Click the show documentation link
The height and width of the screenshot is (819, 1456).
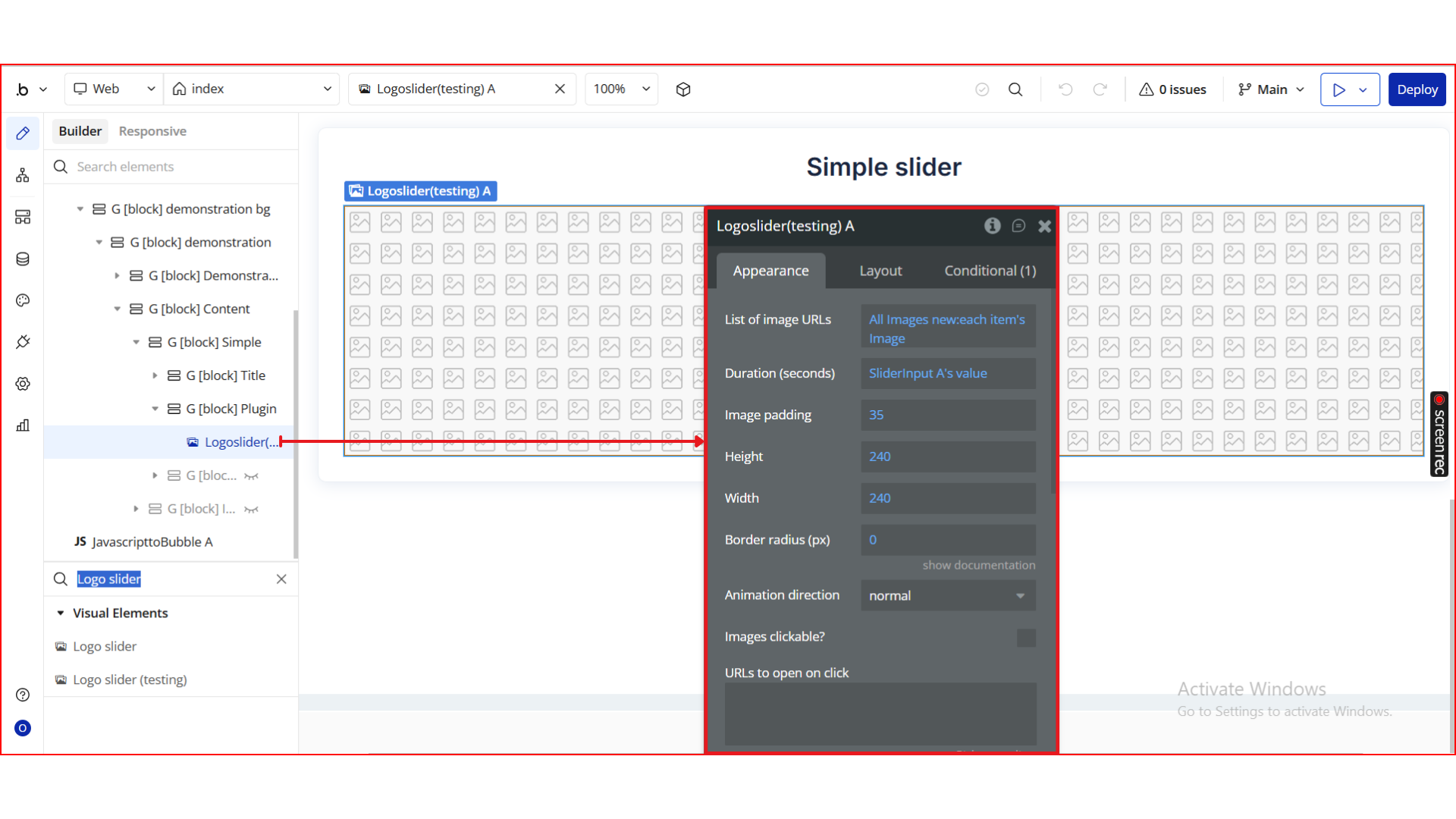pos(978,566)
